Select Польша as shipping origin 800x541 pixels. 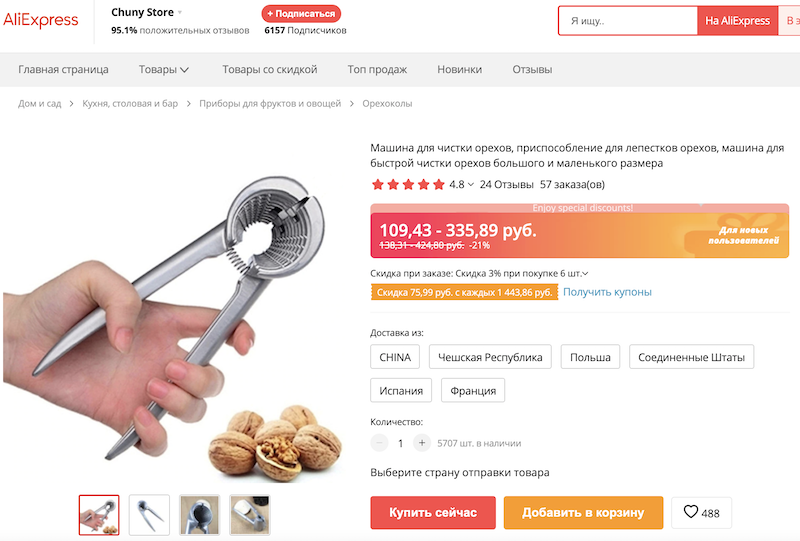point(590,357)
